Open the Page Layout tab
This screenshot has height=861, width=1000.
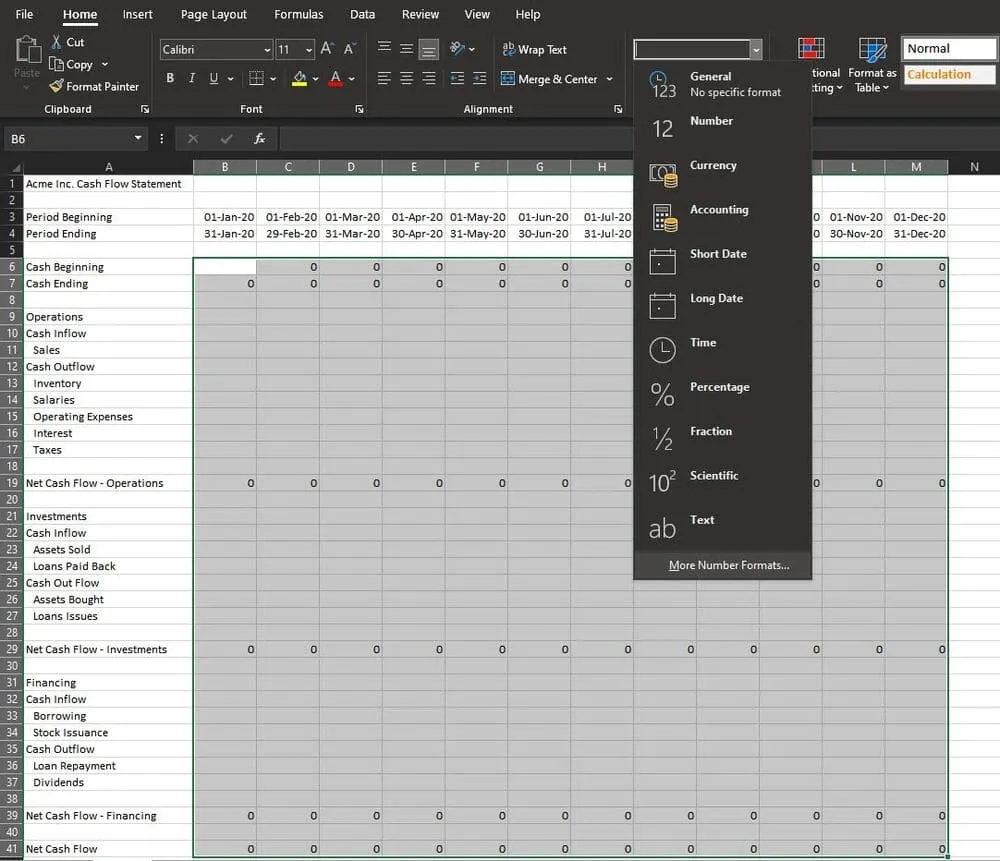click(x=214, y=15)
